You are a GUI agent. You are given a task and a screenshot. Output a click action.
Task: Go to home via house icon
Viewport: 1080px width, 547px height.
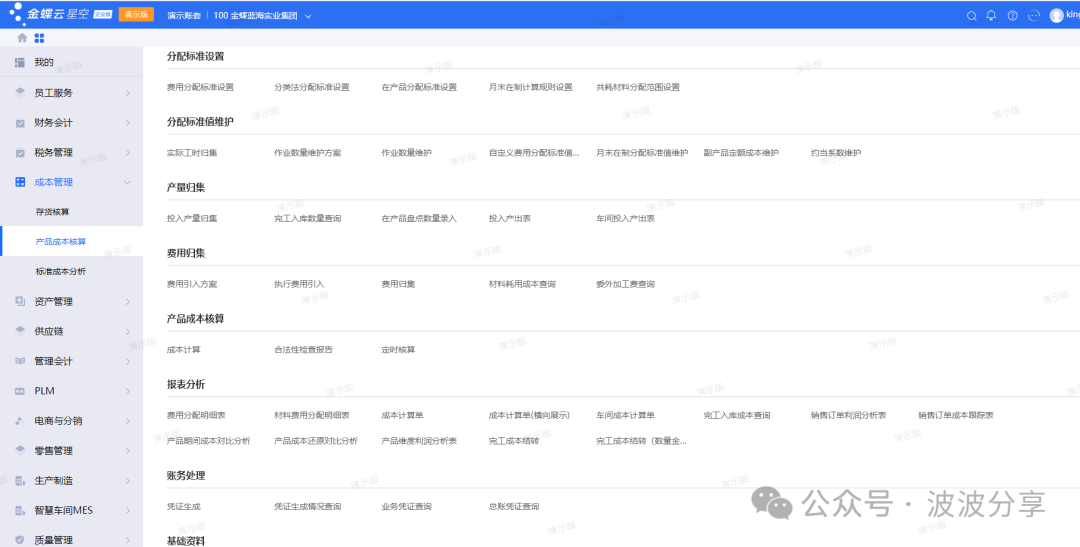[22, 38]
